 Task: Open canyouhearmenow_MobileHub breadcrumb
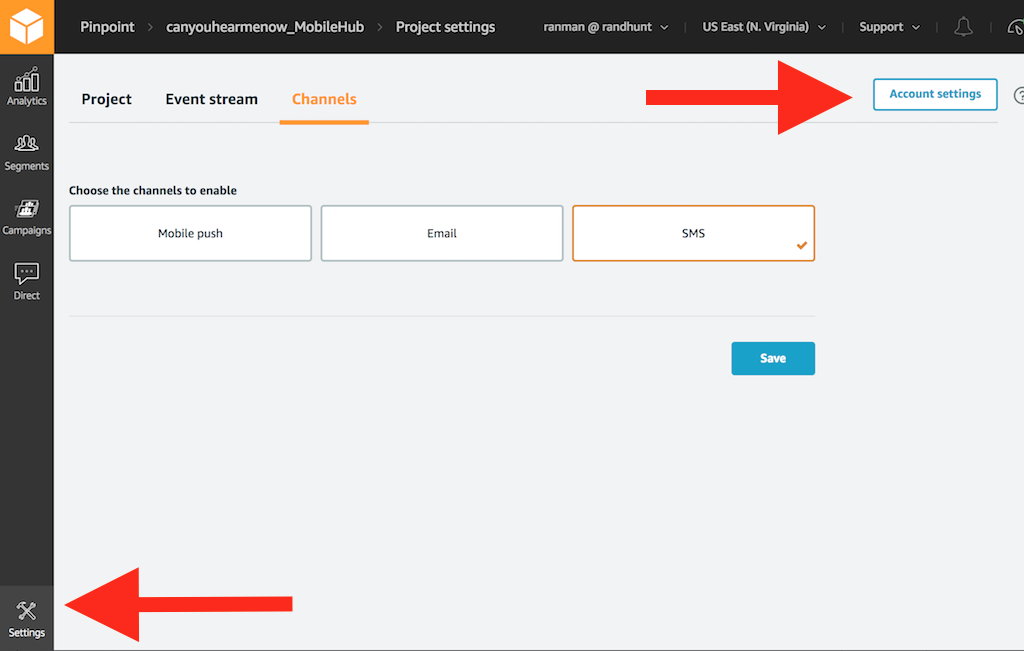tap(264, 27)
